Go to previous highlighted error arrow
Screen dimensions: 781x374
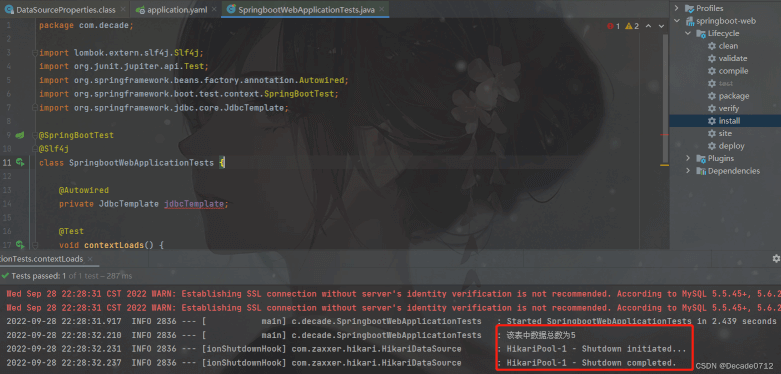[650, 26]
